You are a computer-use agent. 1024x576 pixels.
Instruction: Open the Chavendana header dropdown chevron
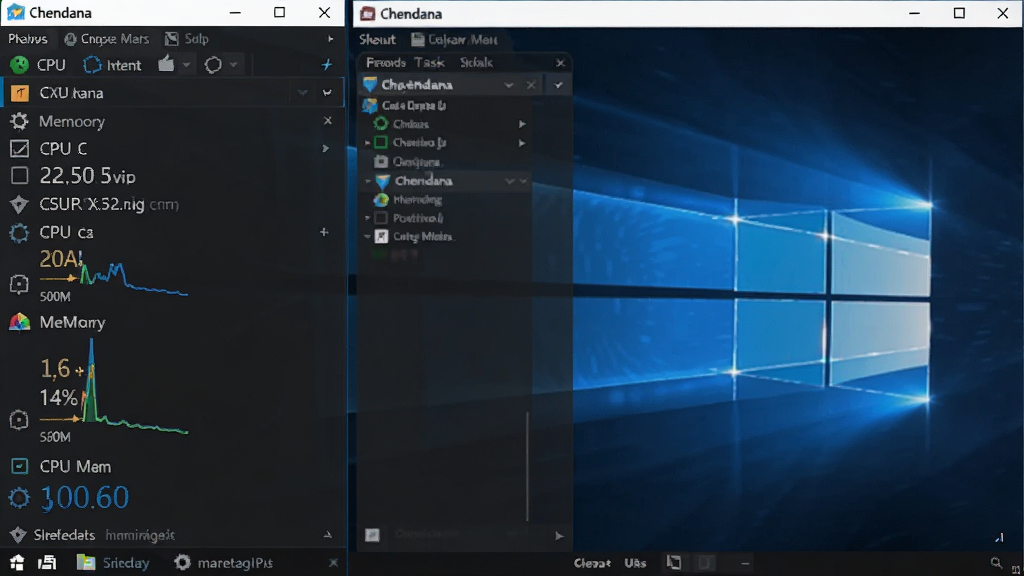(x=509, y=85)
